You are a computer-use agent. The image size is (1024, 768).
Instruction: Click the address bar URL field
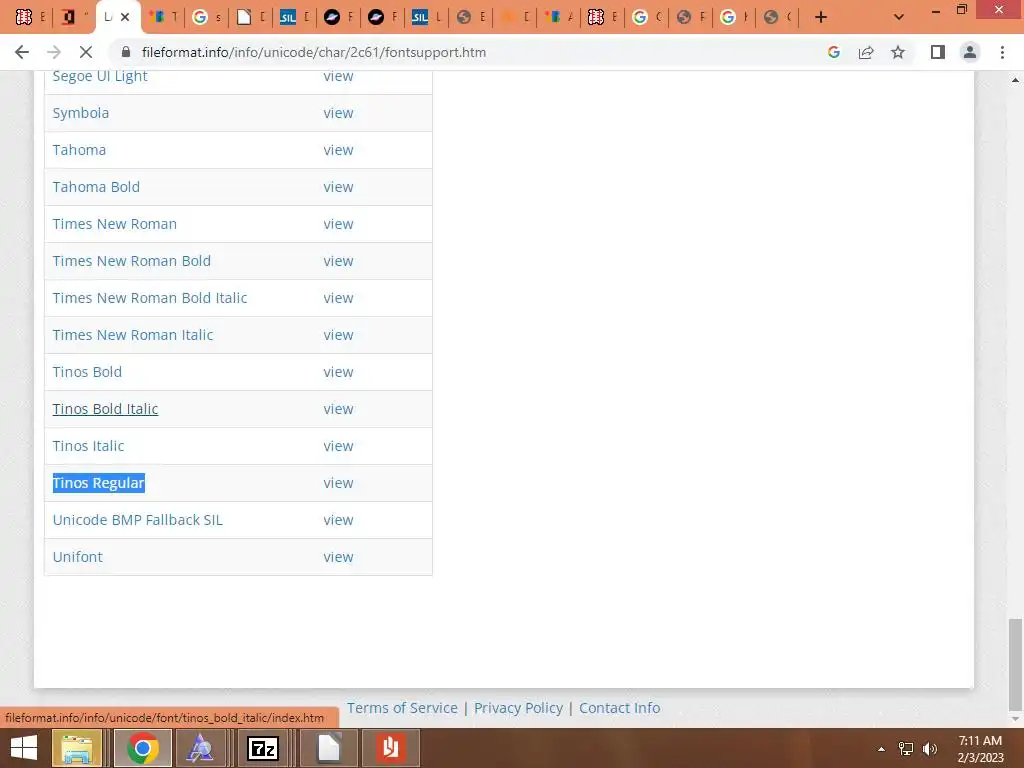point(470,52)
